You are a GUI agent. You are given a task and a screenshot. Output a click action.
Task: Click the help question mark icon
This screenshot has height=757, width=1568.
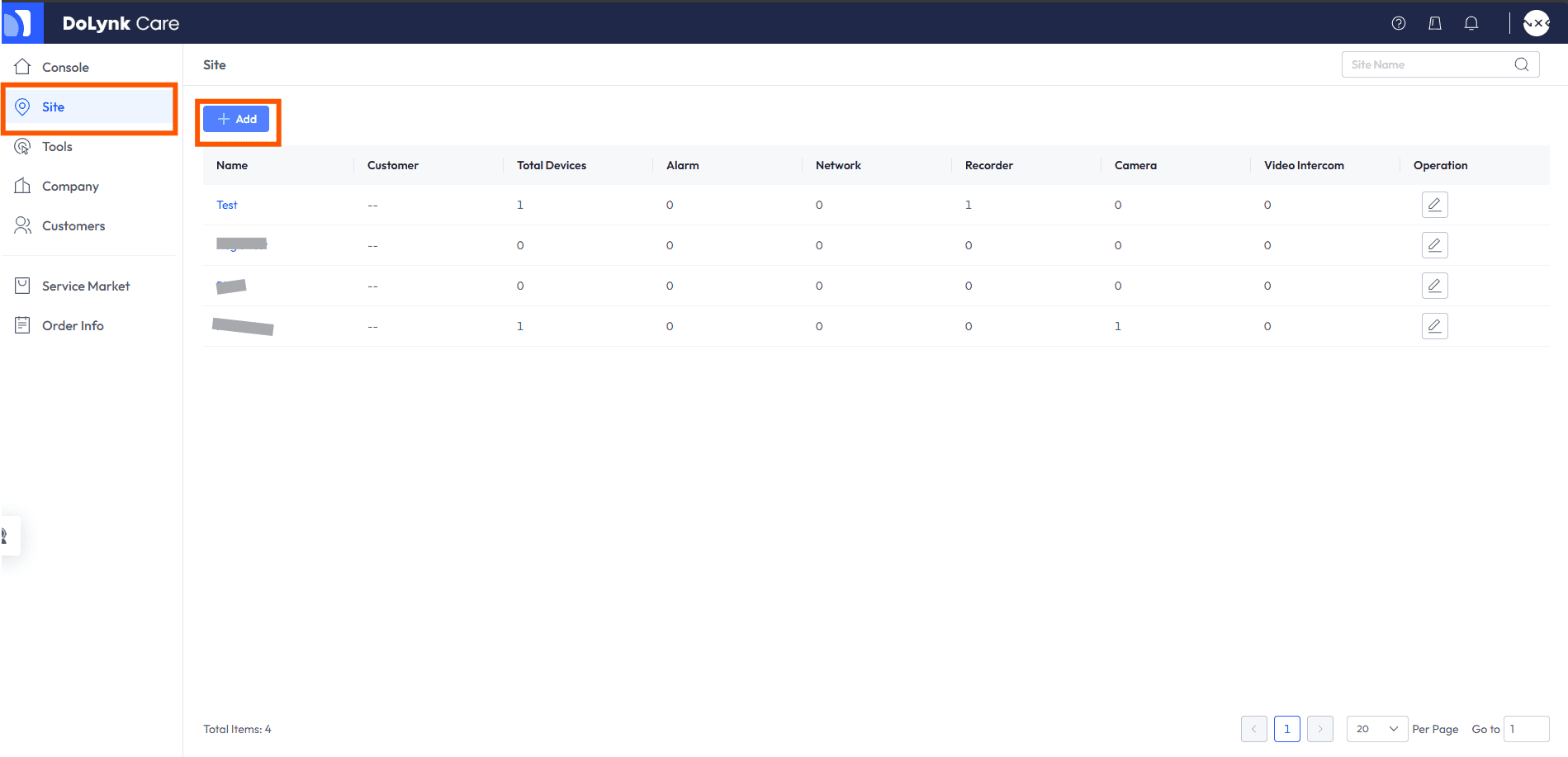[x=1398, y=23]
